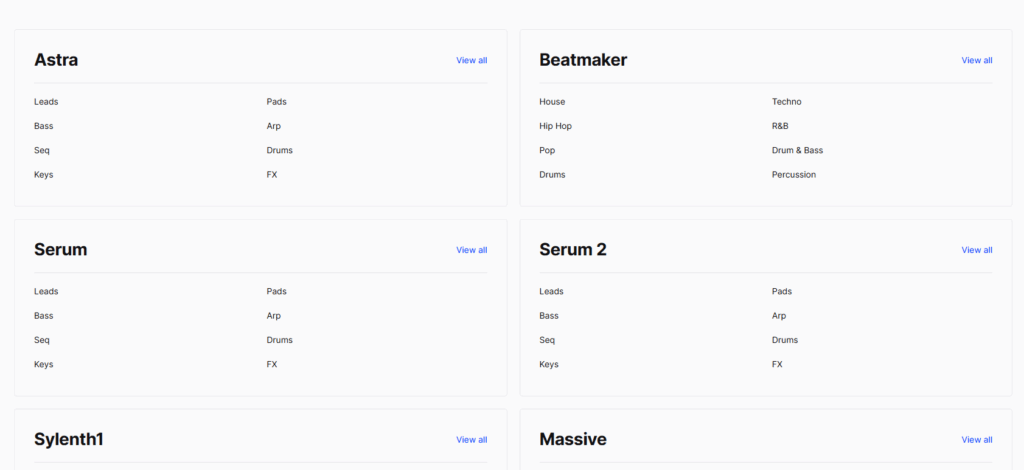Select Keys in the Serum card
Screen dimensions: 1024x470
pos(44,365)
